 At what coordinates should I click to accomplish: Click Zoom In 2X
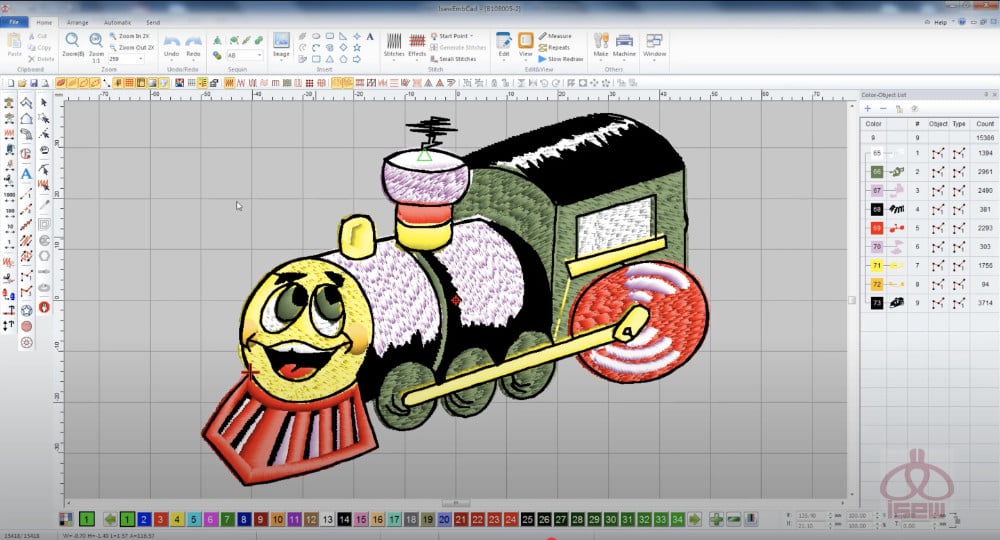pos(129,36)
